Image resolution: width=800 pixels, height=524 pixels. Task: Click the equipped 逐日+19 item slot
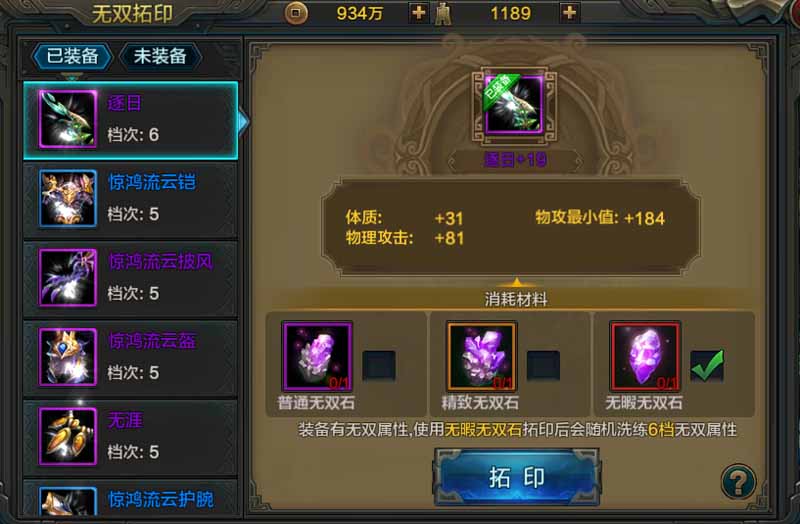pos(514,105)
